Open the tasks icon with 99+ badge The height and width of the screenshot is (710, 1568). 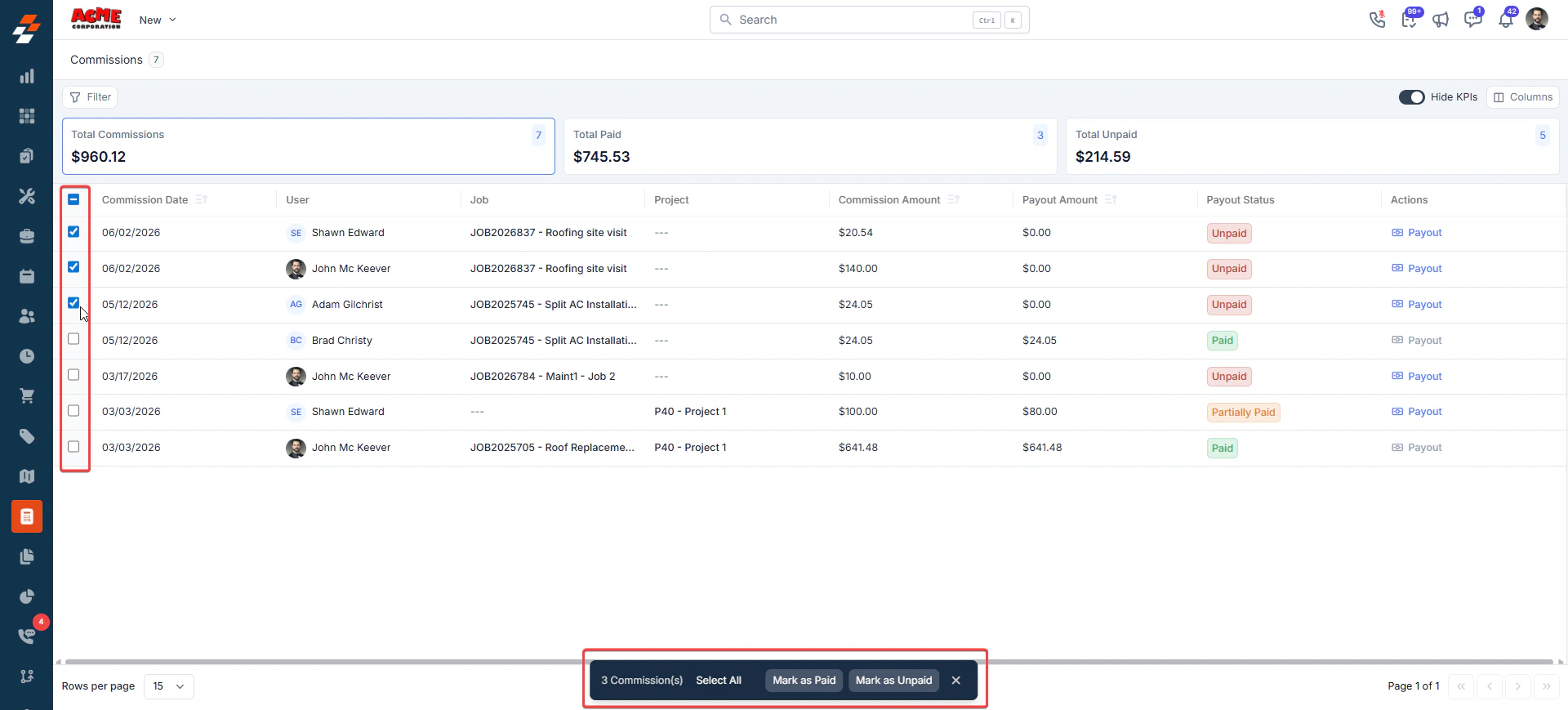1410,20
